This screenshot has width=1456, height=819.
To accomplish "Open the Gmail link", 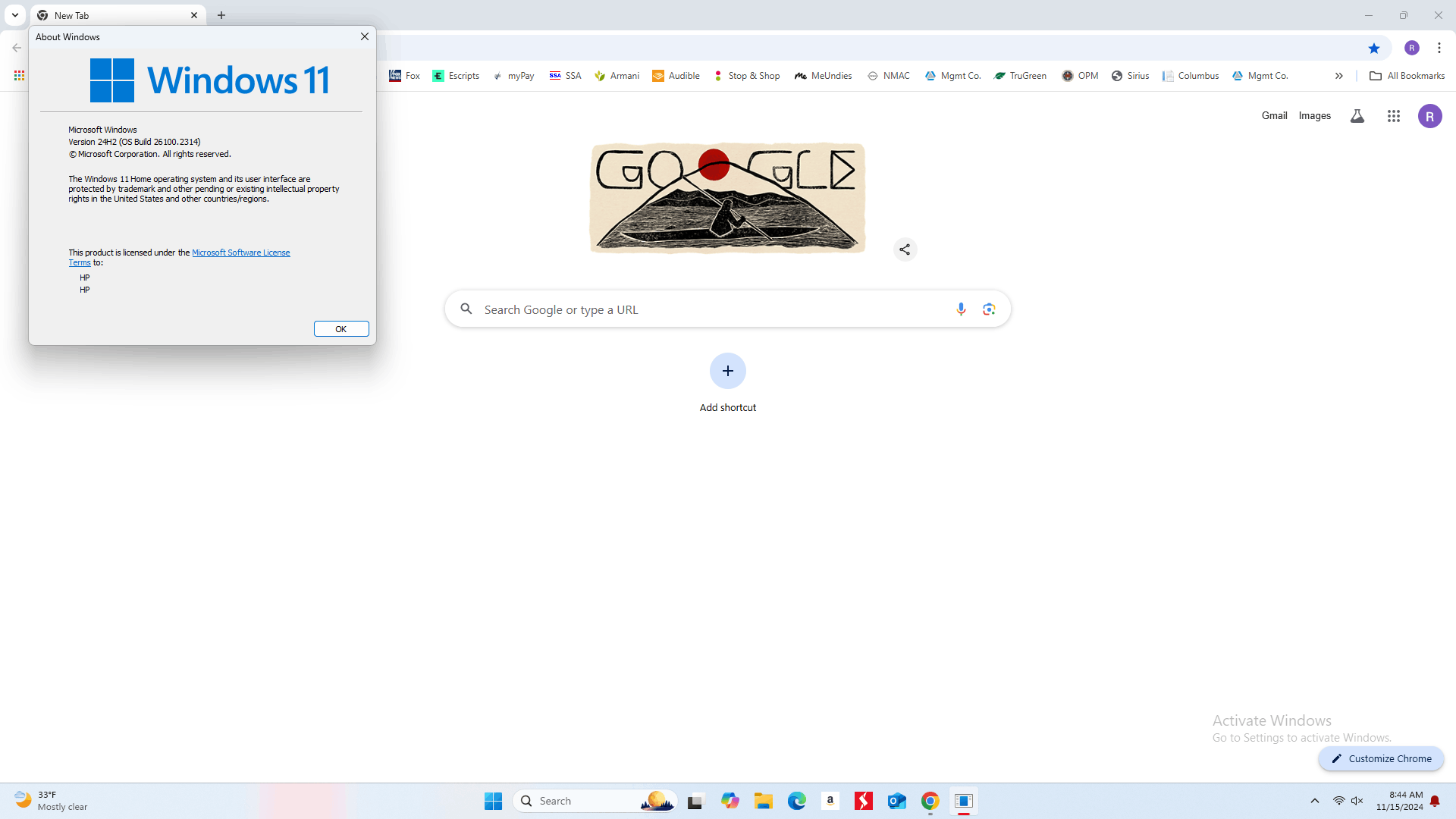I will click(x=1274, y=116).
